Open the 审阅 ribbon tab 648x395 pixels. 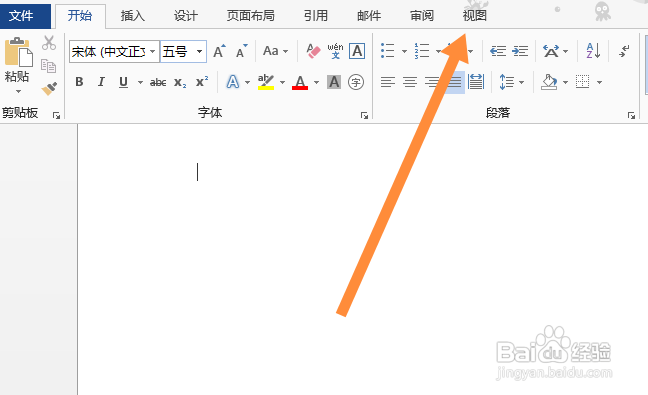422,16
